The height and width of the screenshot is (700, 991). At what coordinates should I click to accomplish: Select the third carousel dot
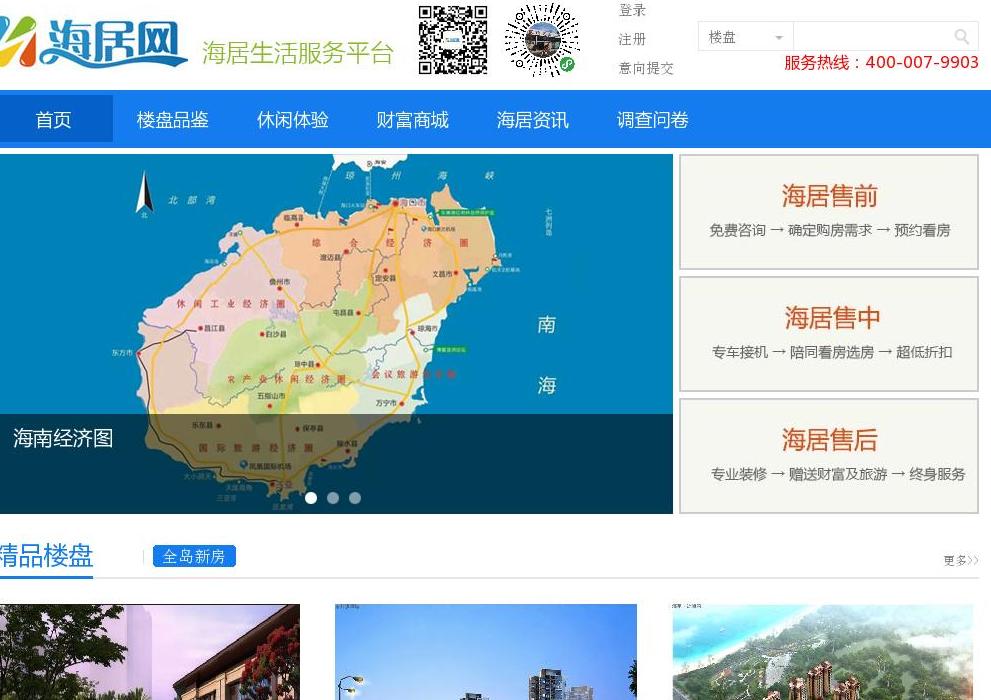click(355, 498)
